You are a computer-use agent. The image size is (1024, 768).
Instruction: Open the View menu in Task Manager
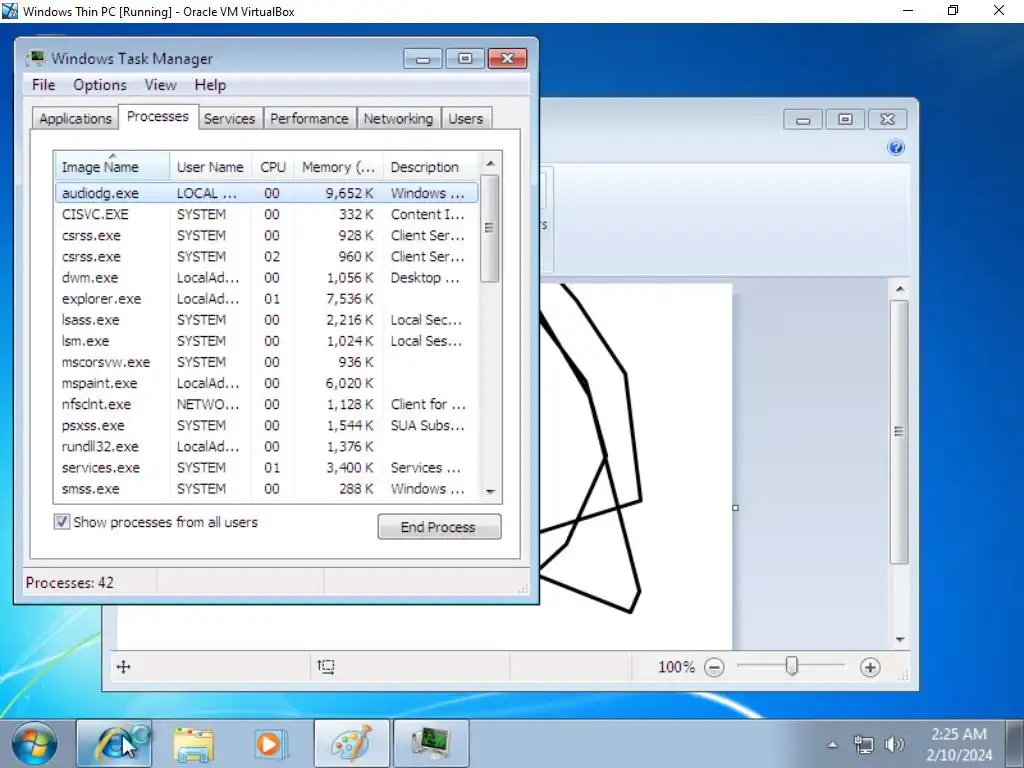click(x=161, y=85)
